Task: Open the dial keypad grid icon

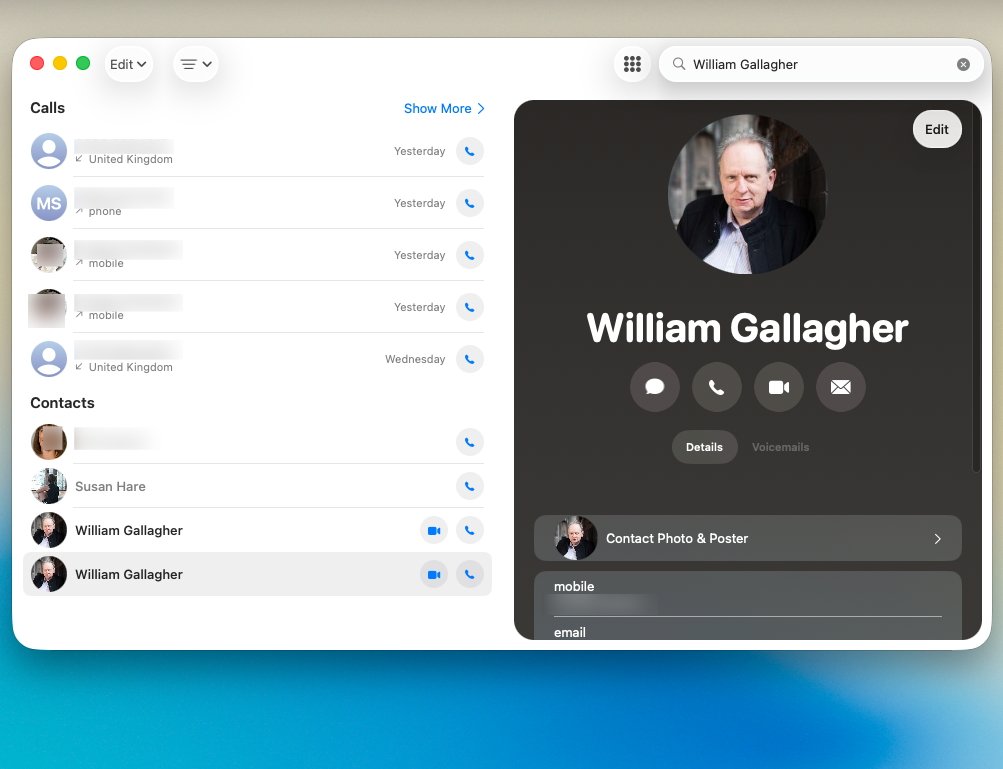Action: click(x=632, y=64)
